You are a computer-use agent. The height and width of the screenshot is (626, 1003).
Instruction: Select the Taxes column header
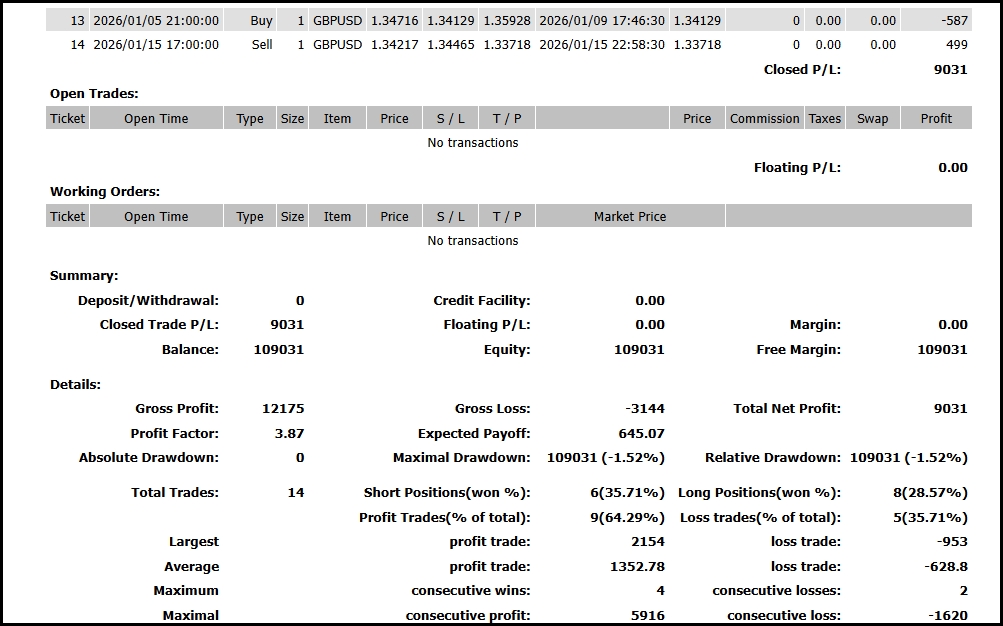(x=824, y=118)
